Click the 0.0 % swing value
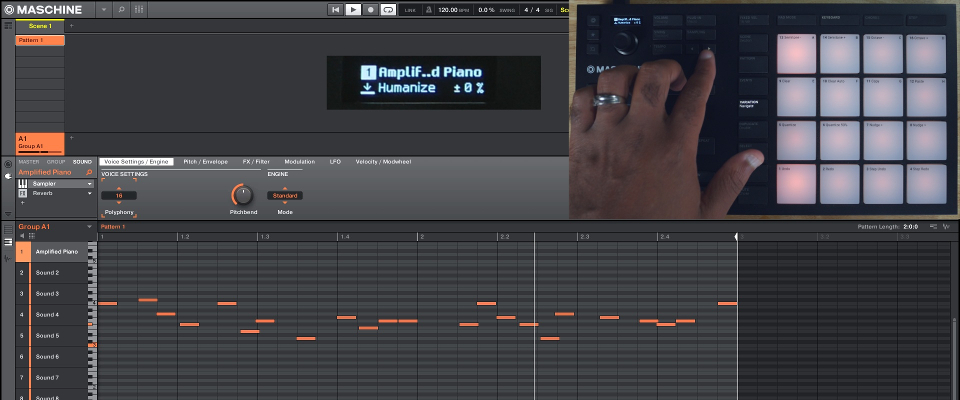The height and width of the screenshot is (400, 960). pos(487,10)
